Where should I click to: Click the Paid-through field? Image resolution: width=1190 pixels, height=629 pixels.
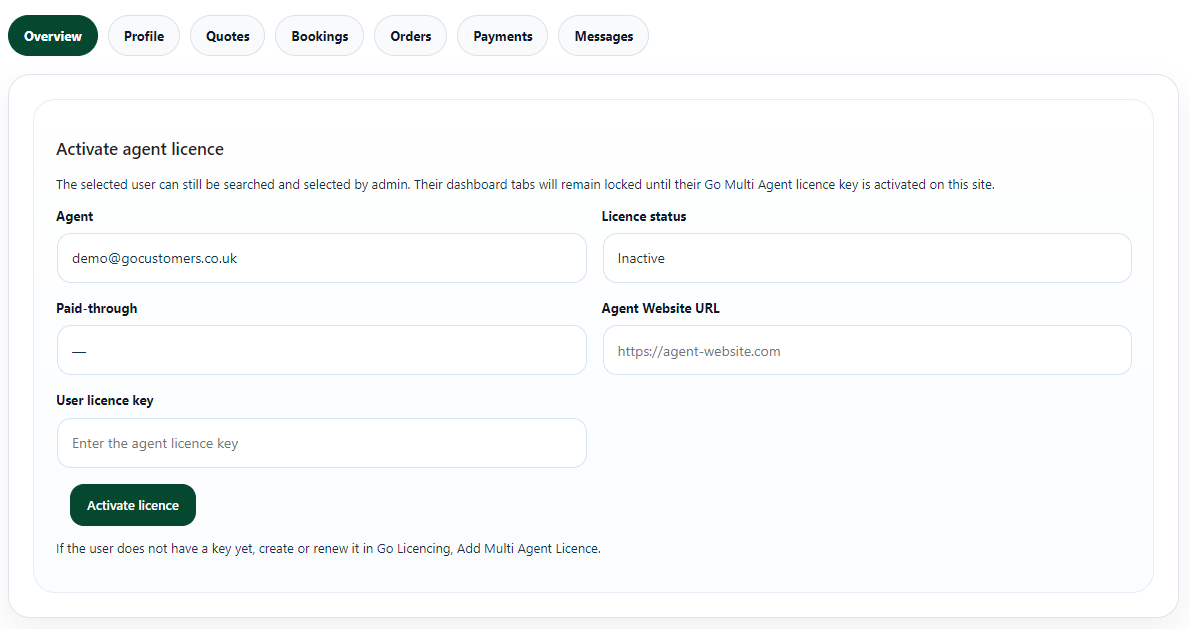(322, 351)
